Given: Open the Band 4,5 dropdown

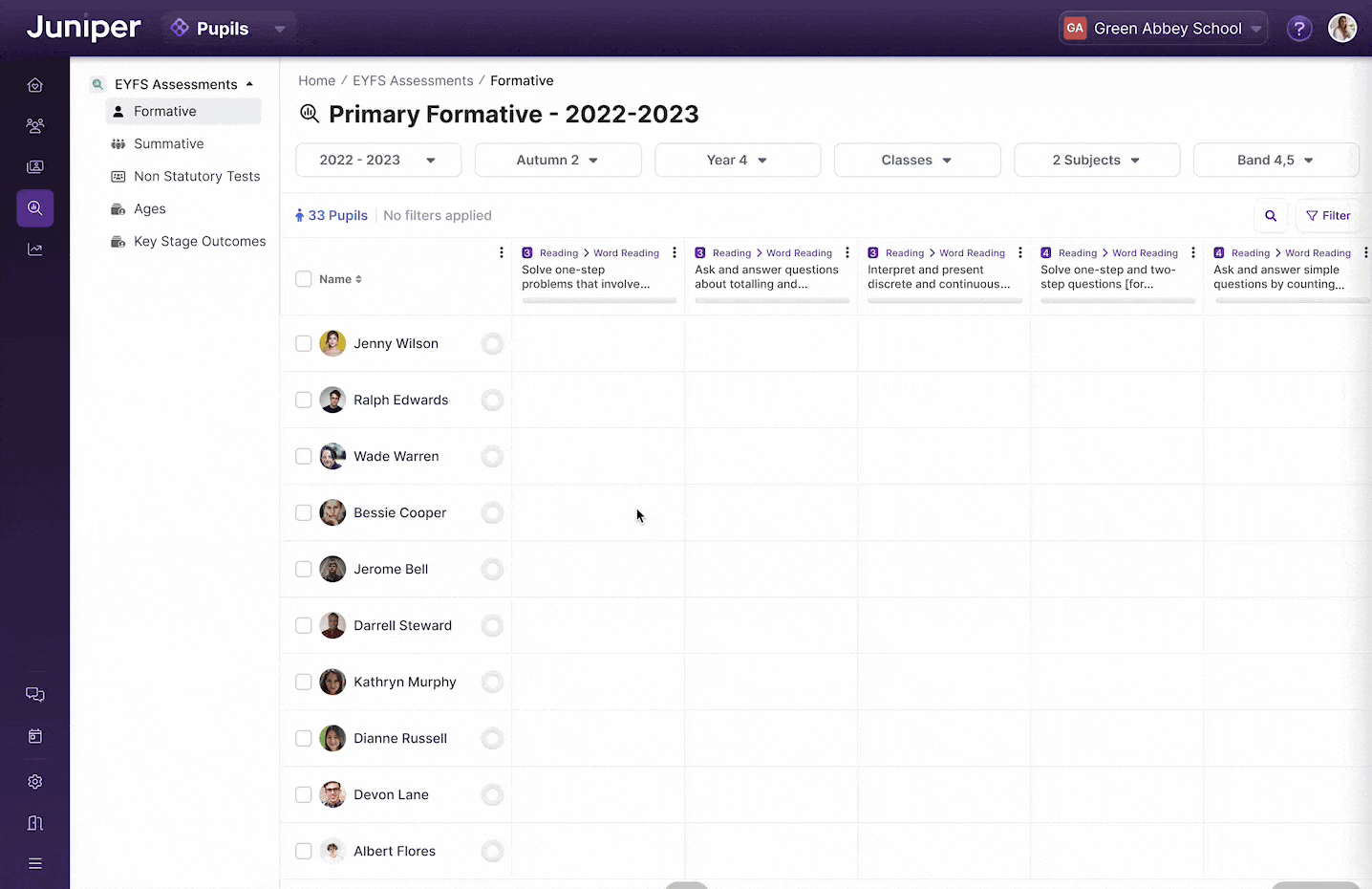Looking at the screenshot, I should 1276,161.
